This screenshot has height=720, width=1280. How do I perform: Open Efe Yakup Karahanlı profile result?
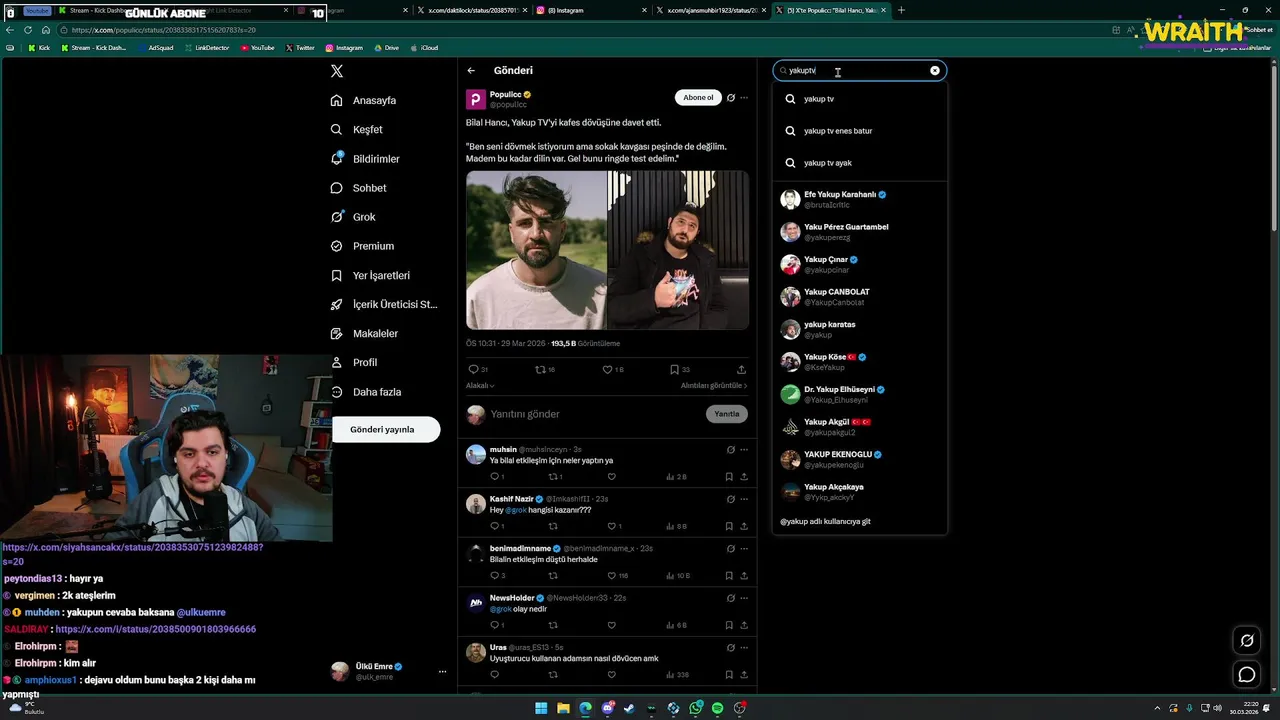point(859,199)
